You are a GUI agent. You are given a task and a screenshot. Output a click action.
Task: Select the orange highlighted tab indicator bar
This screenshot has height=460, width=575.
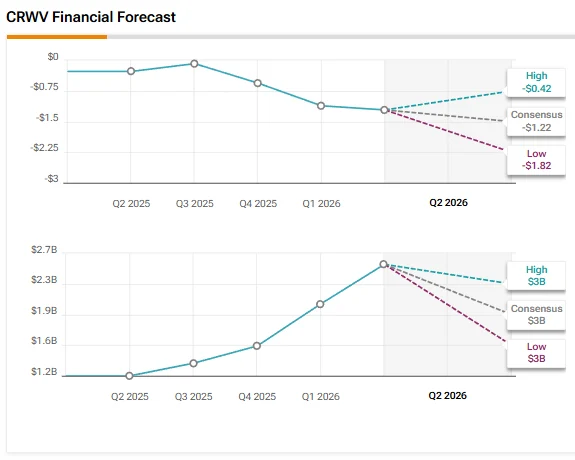pyautogui.click(x=57, y=37)
